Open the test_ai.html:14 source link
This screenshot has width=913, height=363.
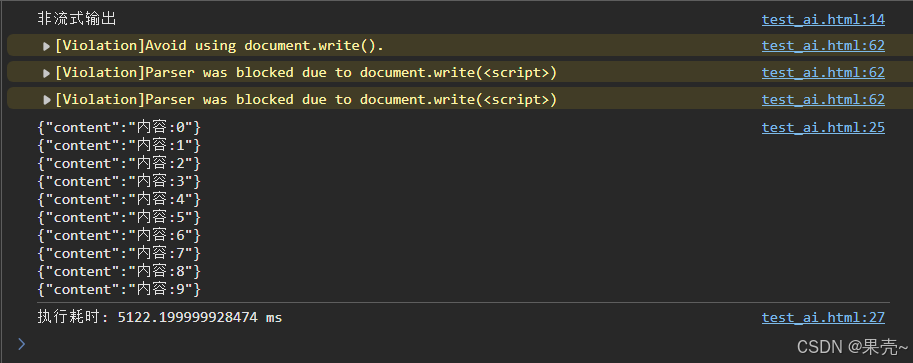[x=823, y=20]
